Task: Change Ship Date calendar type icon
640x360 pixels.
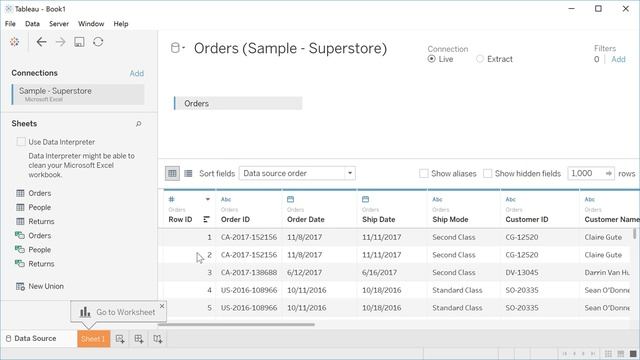Action: click(365, 199)
